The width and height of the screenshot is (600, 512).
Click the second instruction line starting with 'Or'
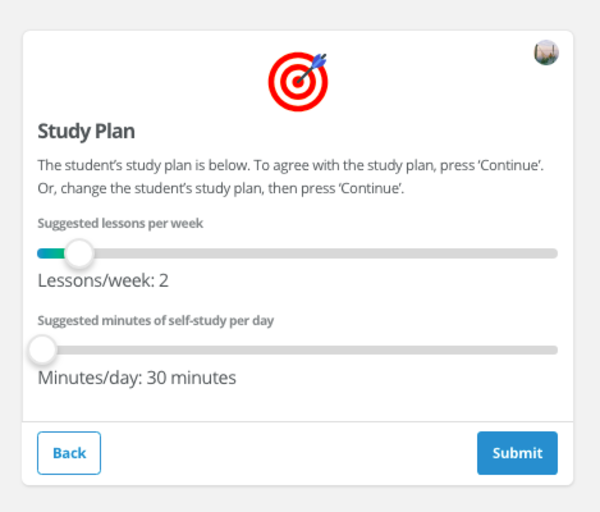(x=221, y=188)
